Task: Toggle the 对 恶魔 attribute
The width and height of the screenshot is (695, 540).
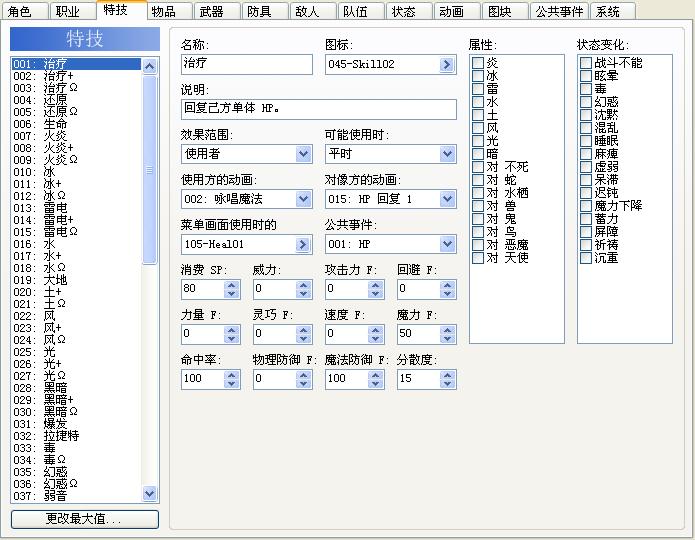Action: tap(478, 245)
